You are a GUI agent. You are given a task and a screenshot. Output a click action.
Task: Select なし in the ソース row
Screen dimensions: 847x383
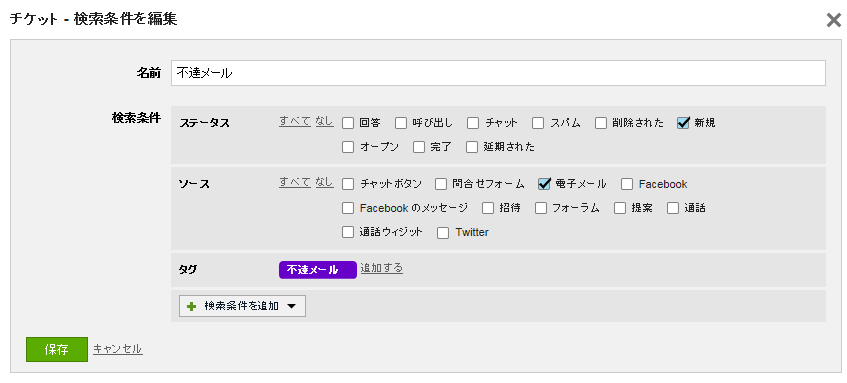tap(325, 182)
